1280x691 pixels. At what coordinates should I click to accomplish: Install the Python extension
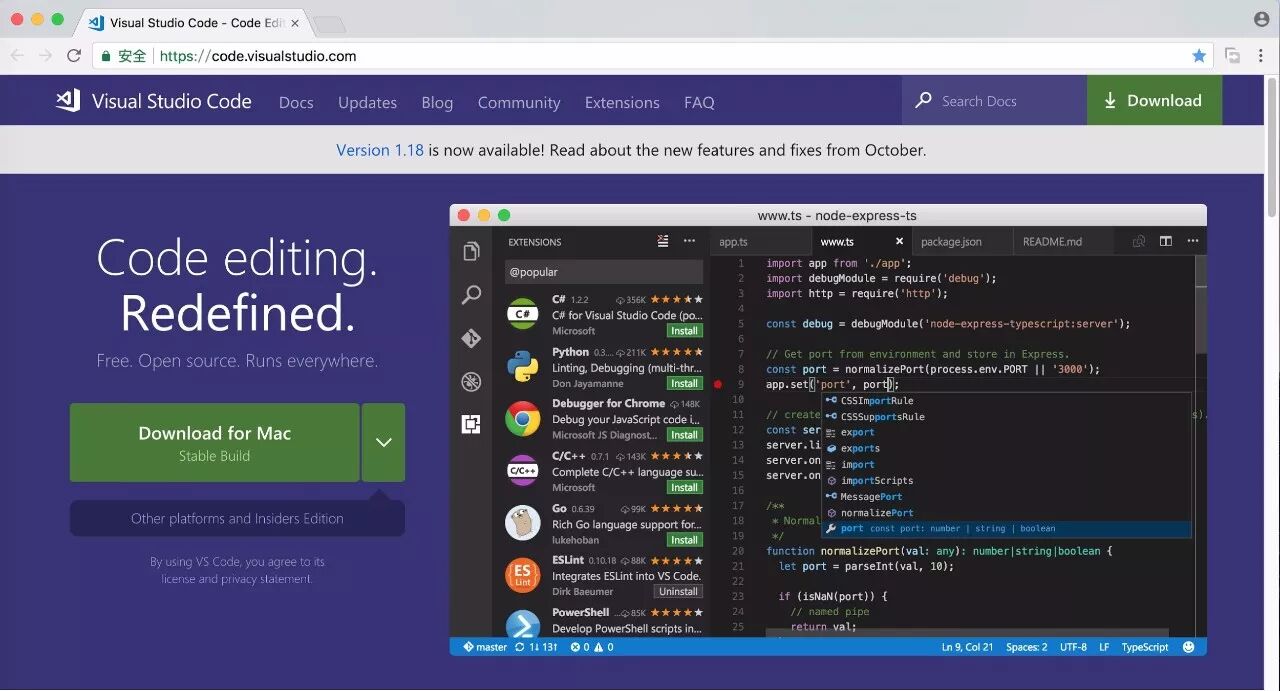[x=685, y=383]
